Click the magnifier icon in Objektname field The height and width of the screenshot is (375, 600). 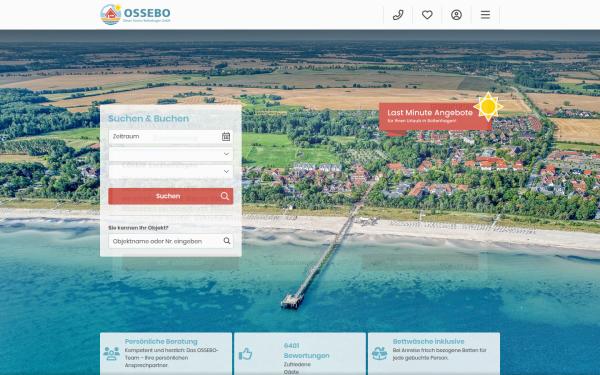point(227,241)
